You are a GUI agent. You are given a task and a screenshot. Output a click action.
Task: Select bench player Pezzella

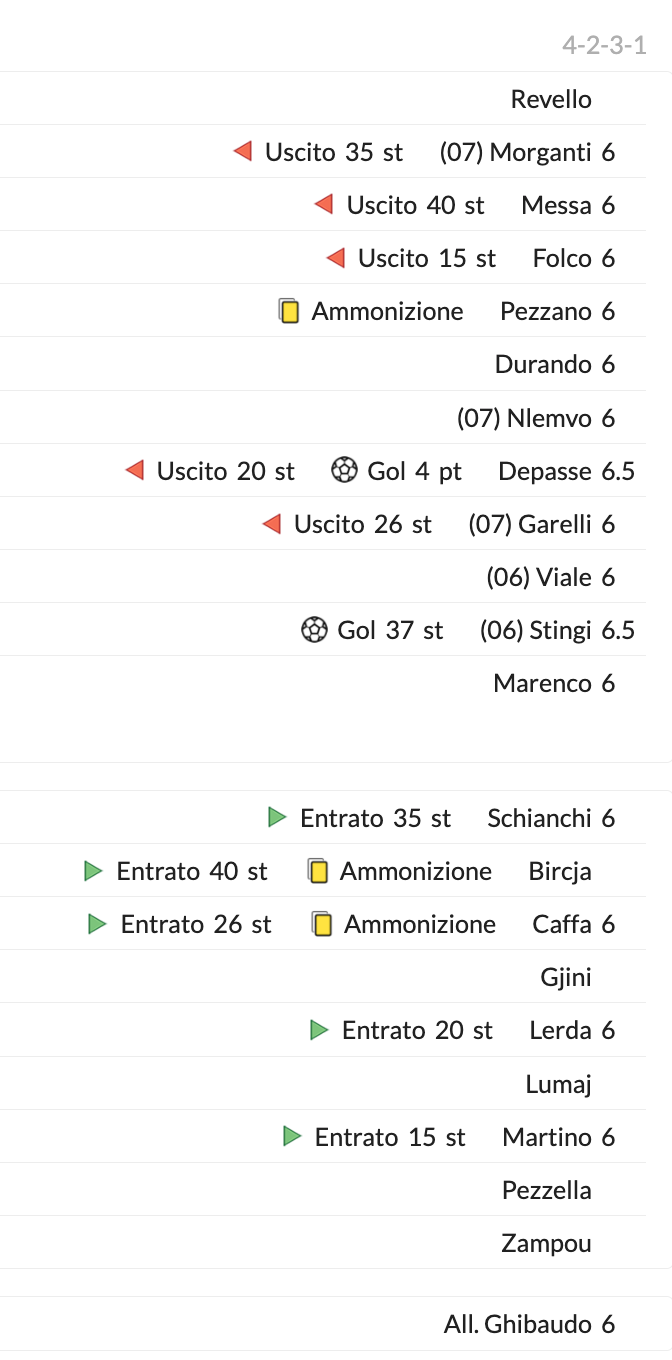[x=546, y=1190]
